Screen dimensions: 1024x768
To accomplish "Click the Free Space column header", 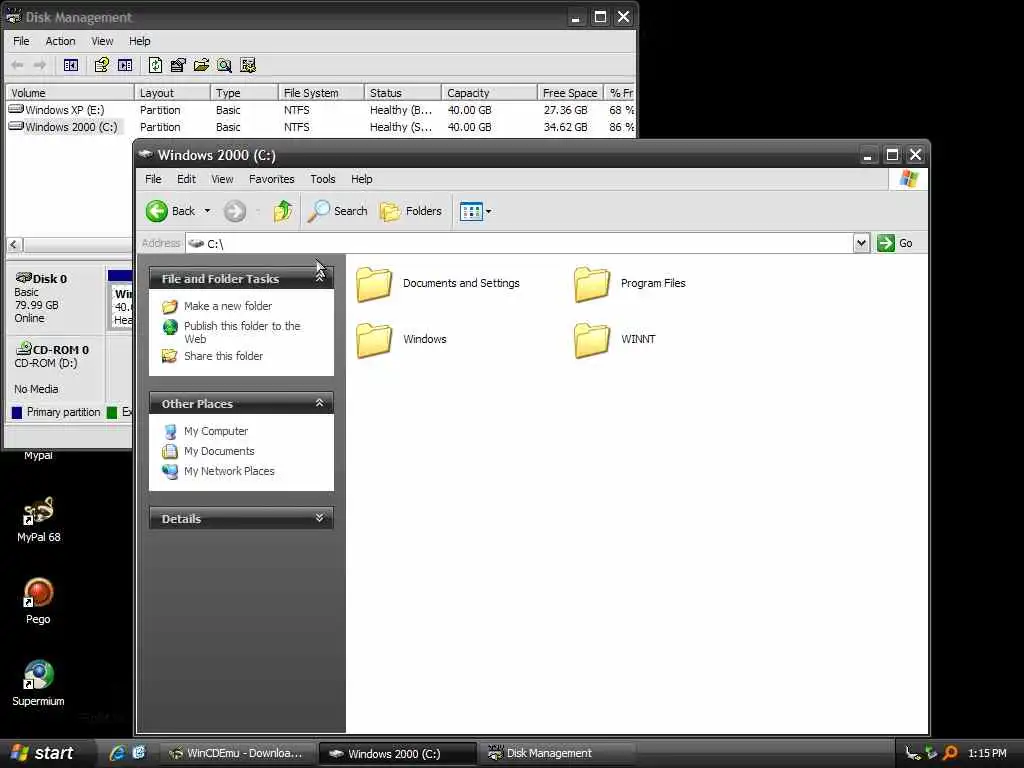I will click(x=569, y=93).
